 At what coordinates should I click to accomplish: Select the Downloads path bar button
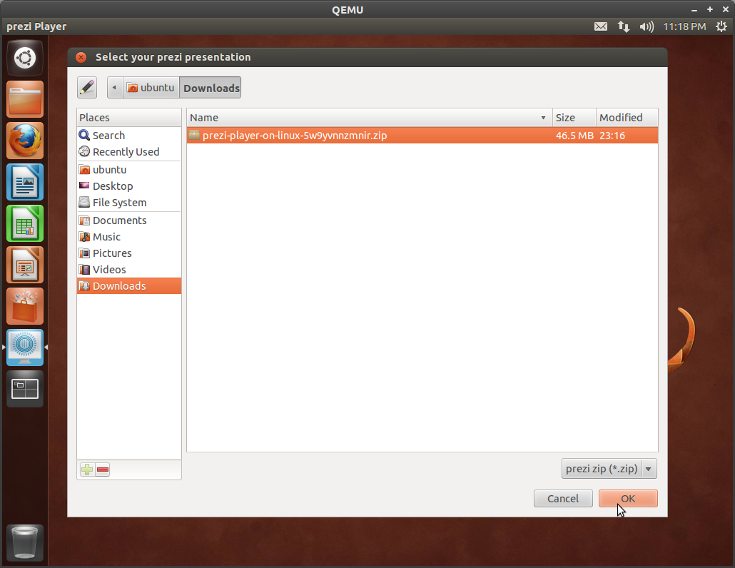tap(210, 88)
